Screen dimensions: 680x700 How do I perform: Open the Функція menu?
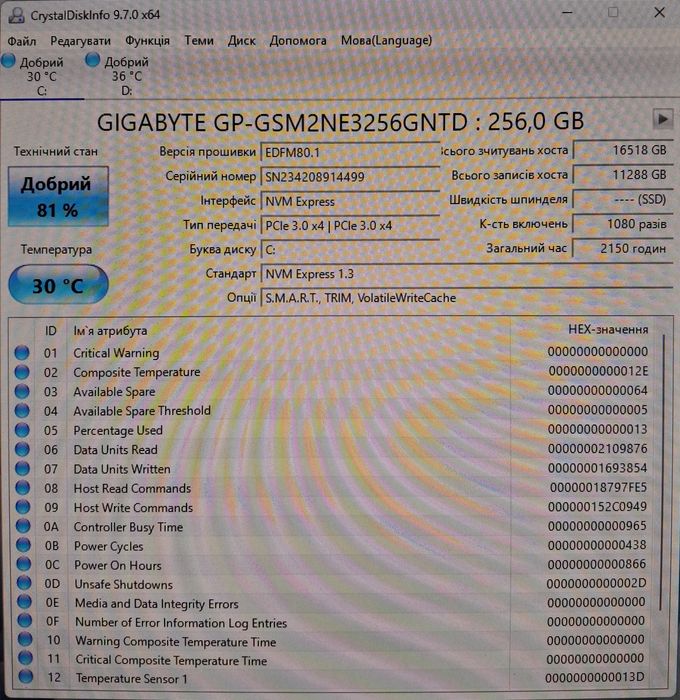[x=147, y=41]
